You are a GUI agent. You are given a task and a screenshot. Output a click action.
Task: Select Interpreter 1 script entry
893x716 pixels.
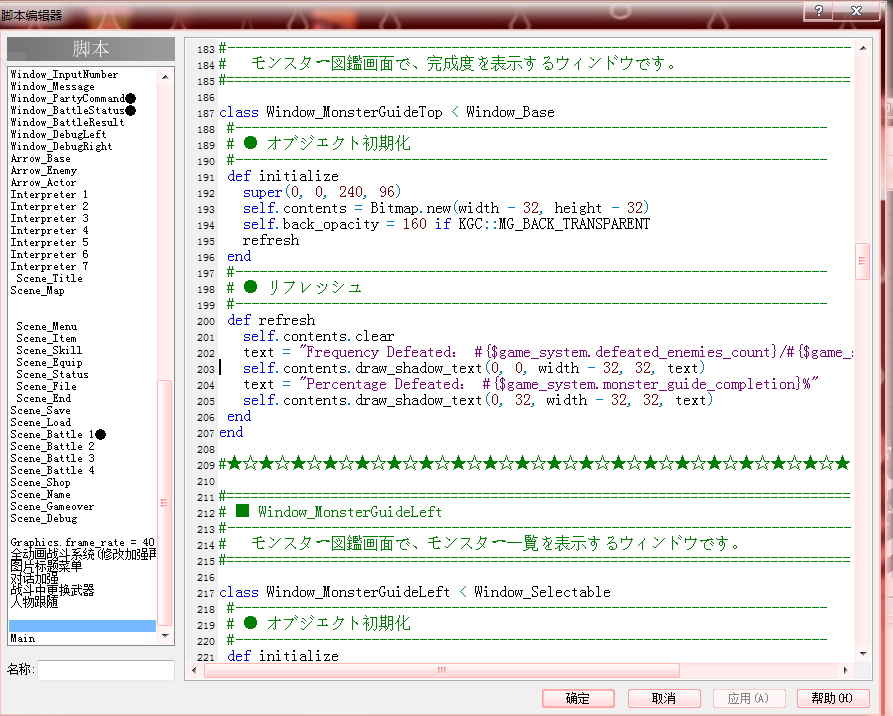click(x=49, y=194)
